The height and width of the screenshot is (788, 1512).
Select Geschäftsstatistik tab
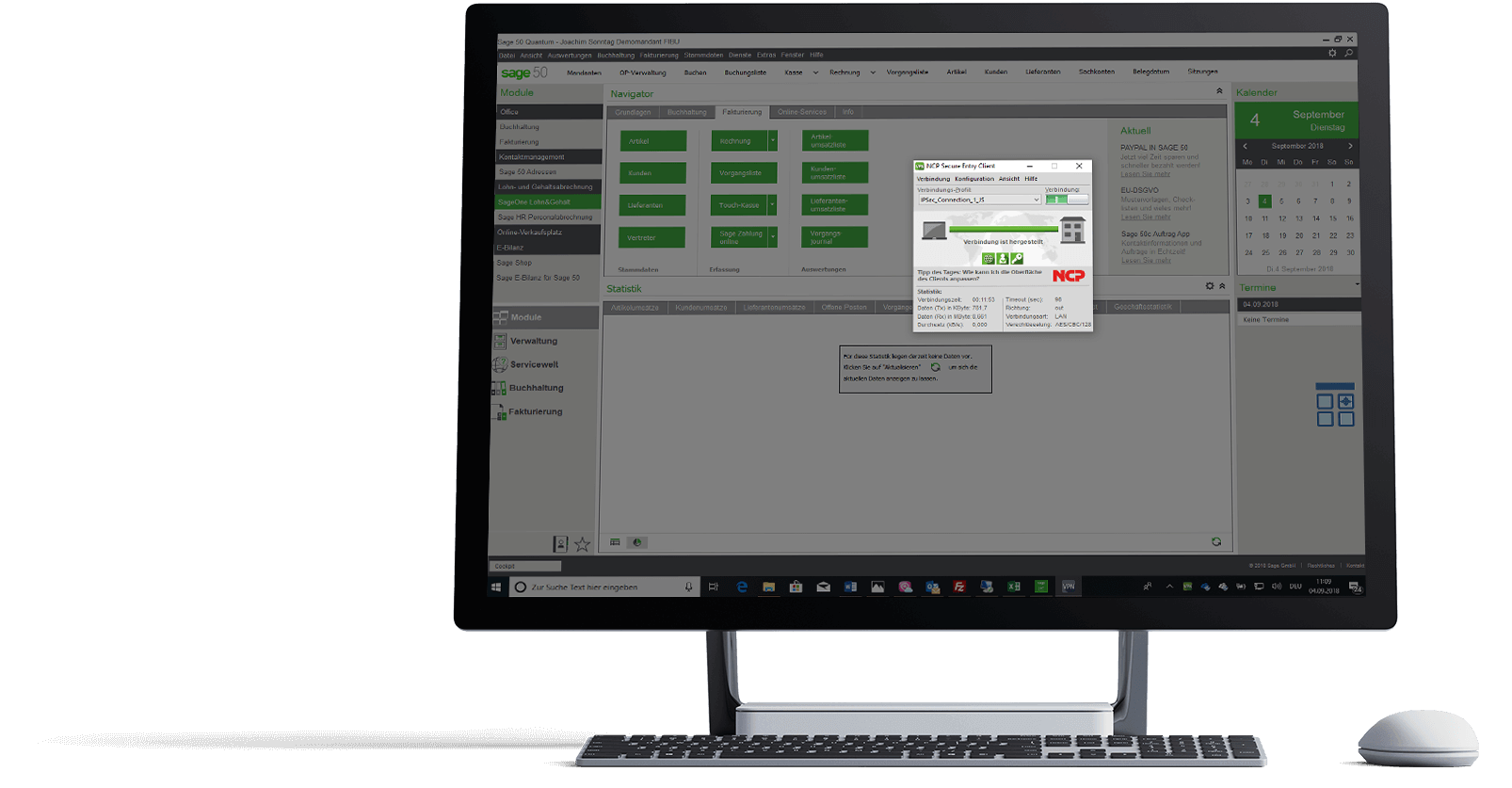pyautogui.click(x=1142, y=307)
